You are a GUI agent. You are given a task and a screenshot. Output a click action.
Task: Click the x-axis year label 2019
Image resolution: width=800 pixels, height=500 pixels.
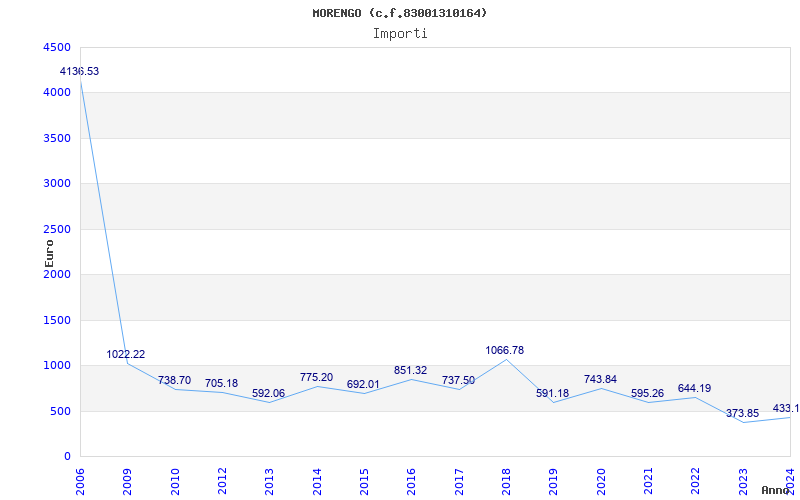coord(554,481)
